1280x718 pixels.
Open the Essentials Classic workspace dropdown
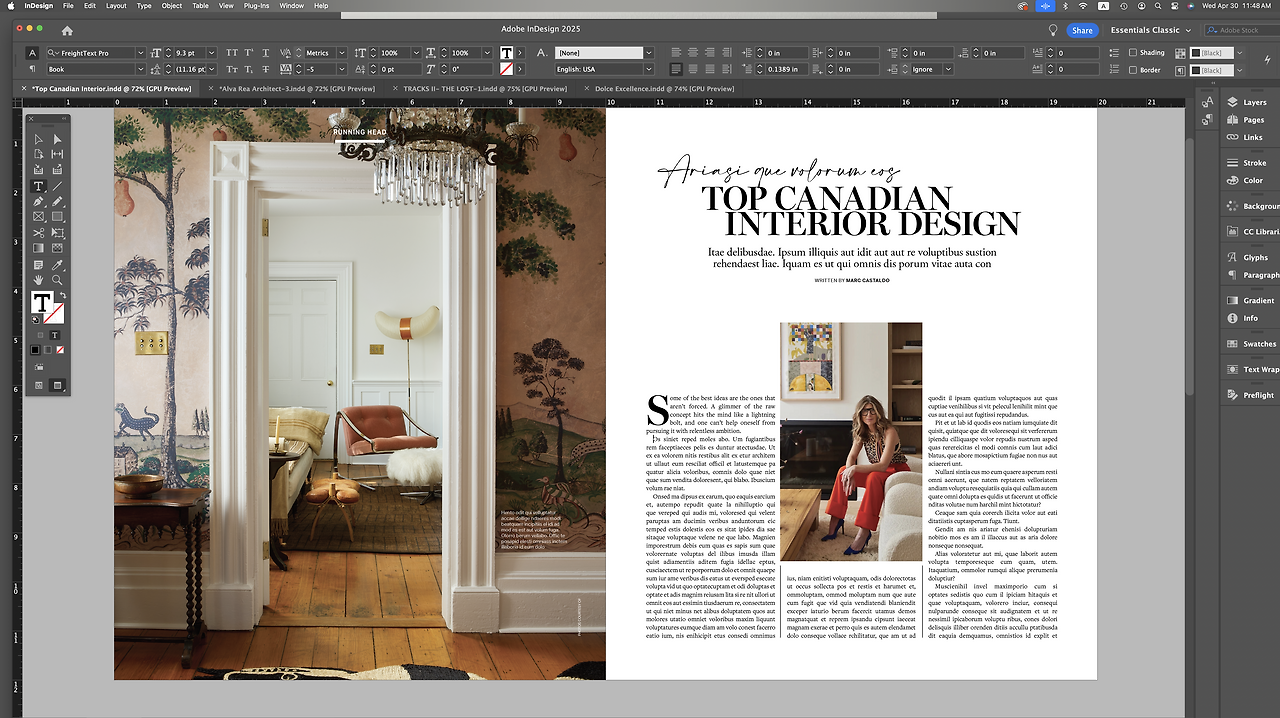click(x=1150, y=30)
